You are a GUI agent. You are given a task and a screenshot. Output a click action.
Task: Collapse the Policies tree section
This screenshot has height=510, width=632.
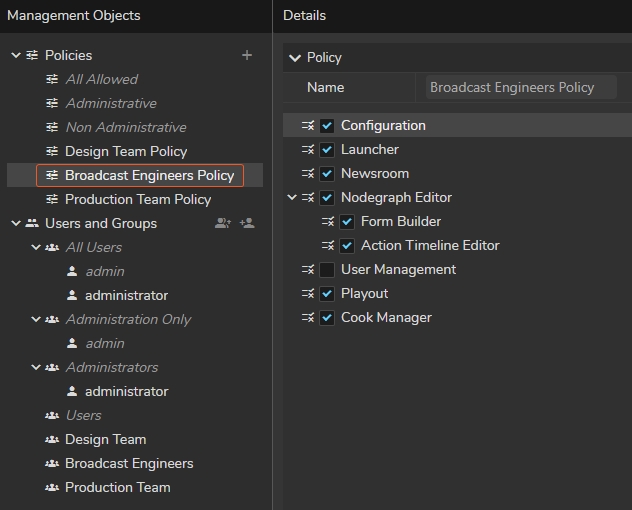(x=16, y=55)
